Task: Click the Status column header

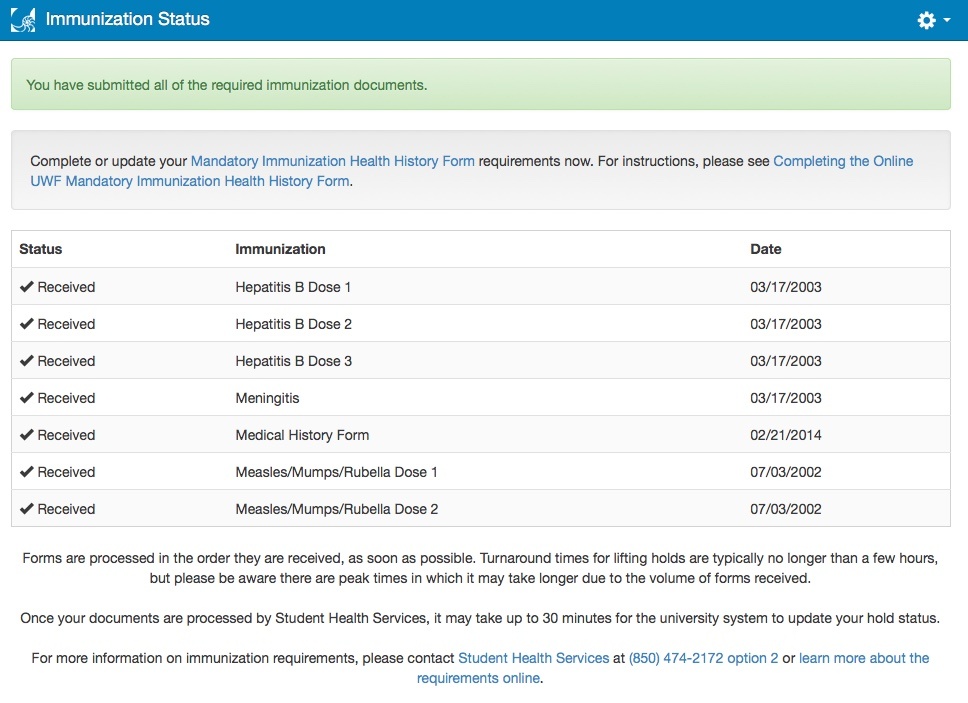Action: click(x=41, y=249)
